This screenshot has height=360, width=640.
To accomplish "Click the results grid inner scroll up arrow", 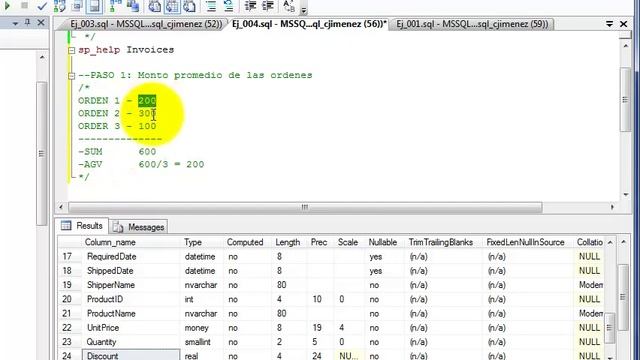I will pos(610,242).
